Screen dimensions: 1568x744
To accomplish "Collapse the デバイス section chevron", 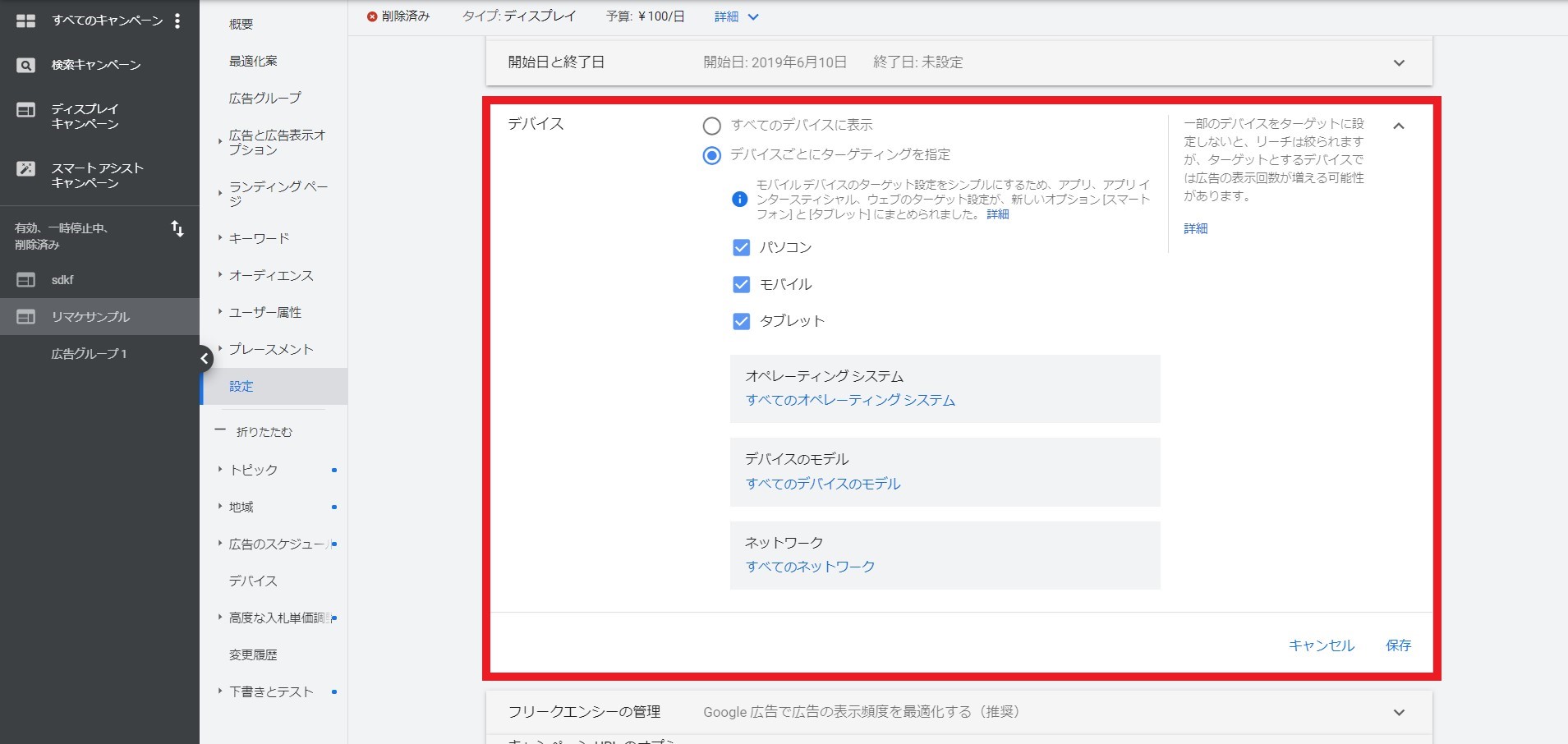I will click(1399, 126).
